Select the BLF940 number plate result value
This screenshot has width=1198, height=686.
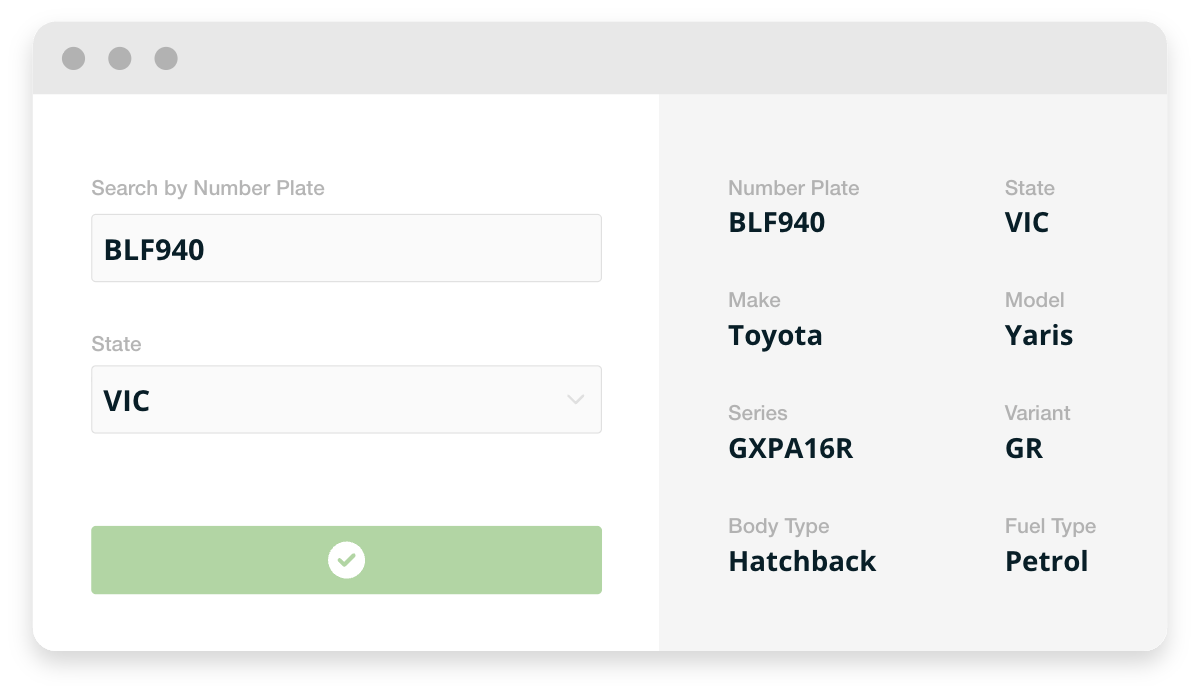click(x=776, y=222)
